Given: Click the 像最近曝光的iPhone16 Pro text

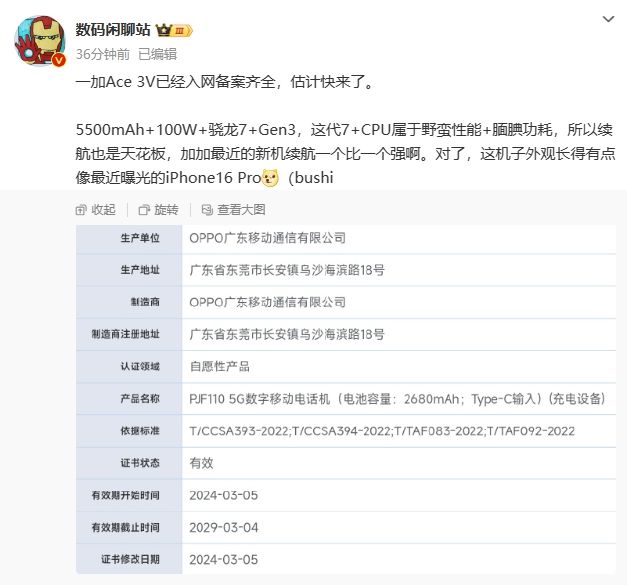Looking at the screenshot, I should (x=168, y=178).
